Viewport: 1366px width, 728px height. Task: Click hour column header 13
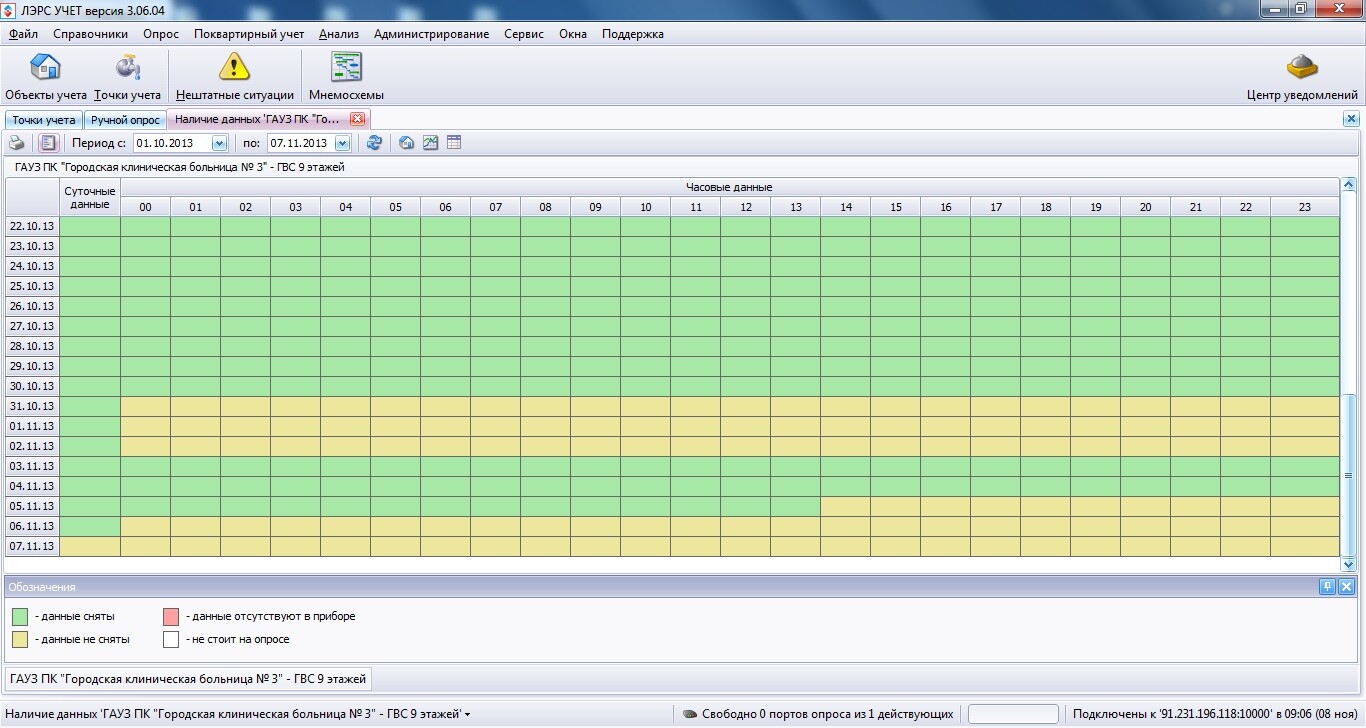coord(796,207)
